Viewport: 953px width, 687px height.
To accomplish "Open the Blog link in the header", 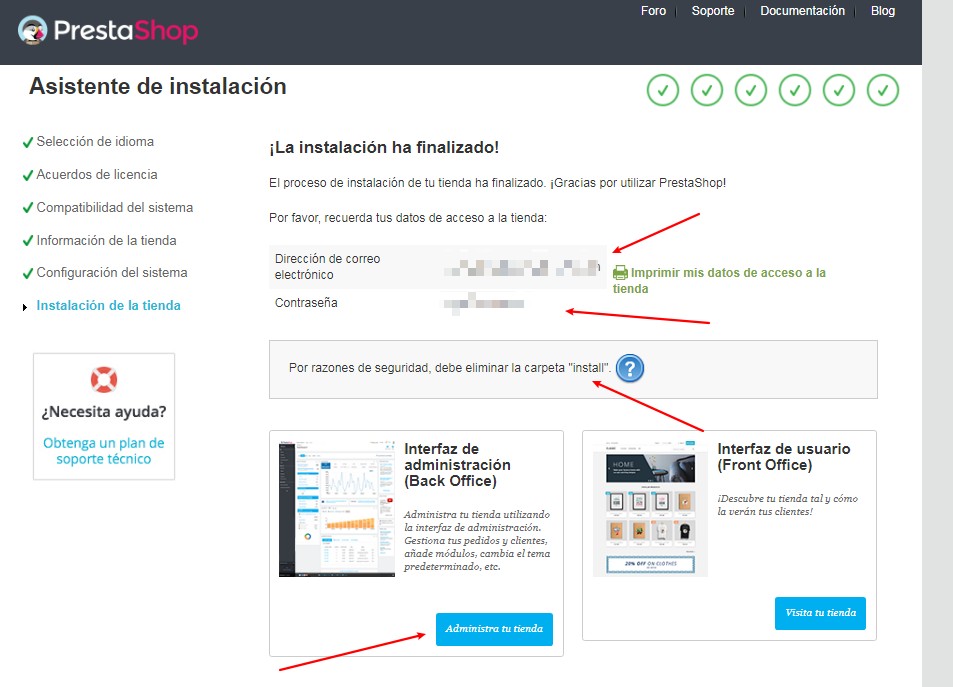I will pyautogui.click(x=882, y=11).
